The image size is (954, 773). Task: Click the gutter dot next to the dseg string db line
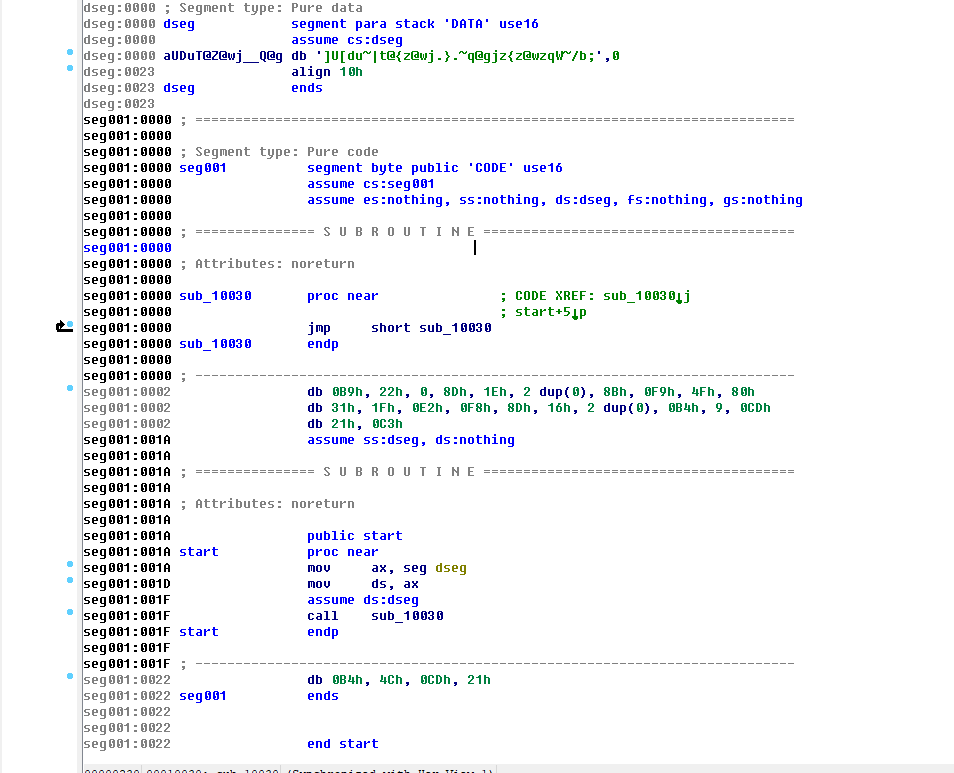point(70,51)
